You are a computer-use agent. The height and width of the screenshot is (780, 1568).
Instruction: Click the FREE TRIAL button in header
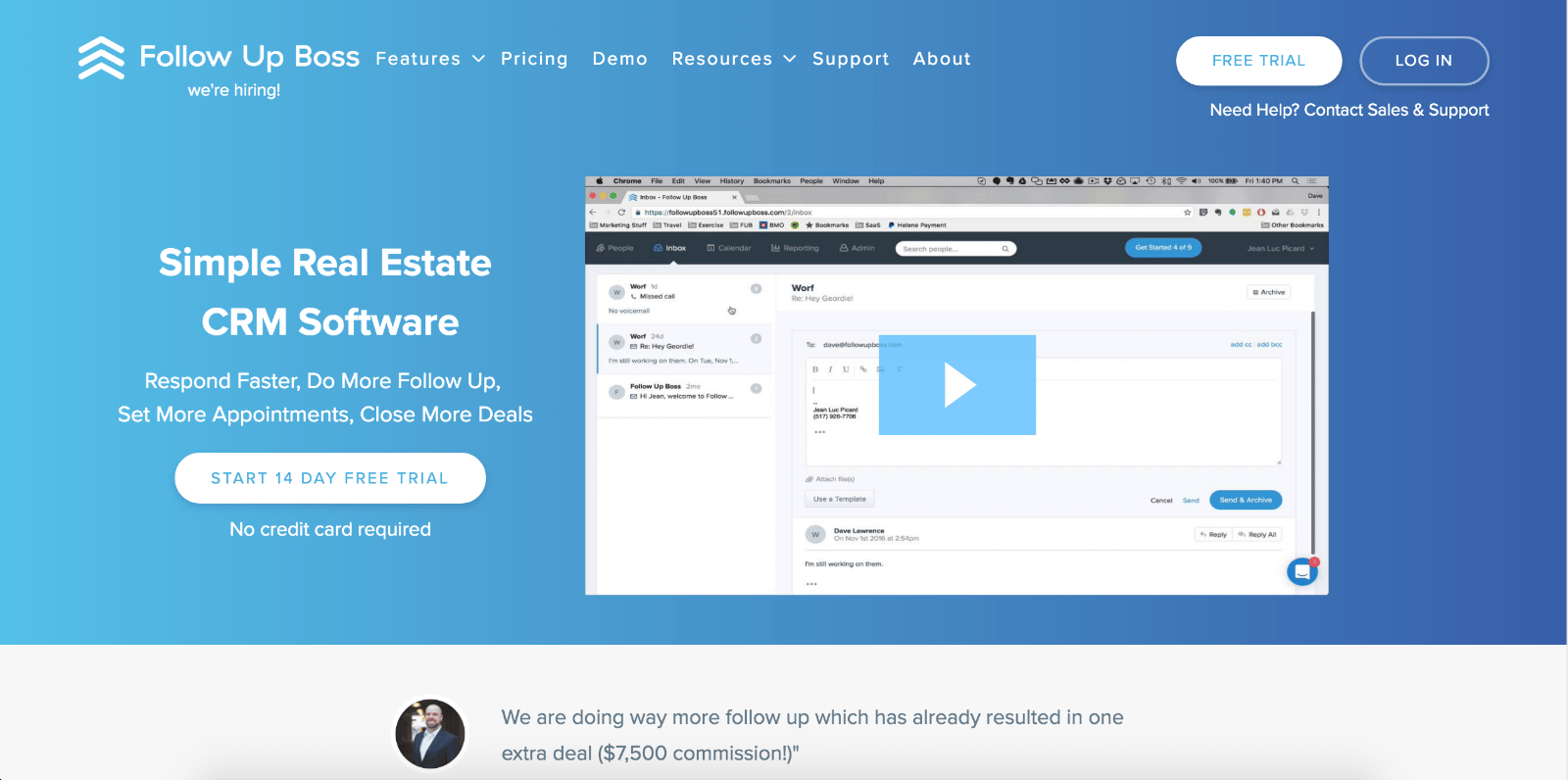pos(1258,61)
